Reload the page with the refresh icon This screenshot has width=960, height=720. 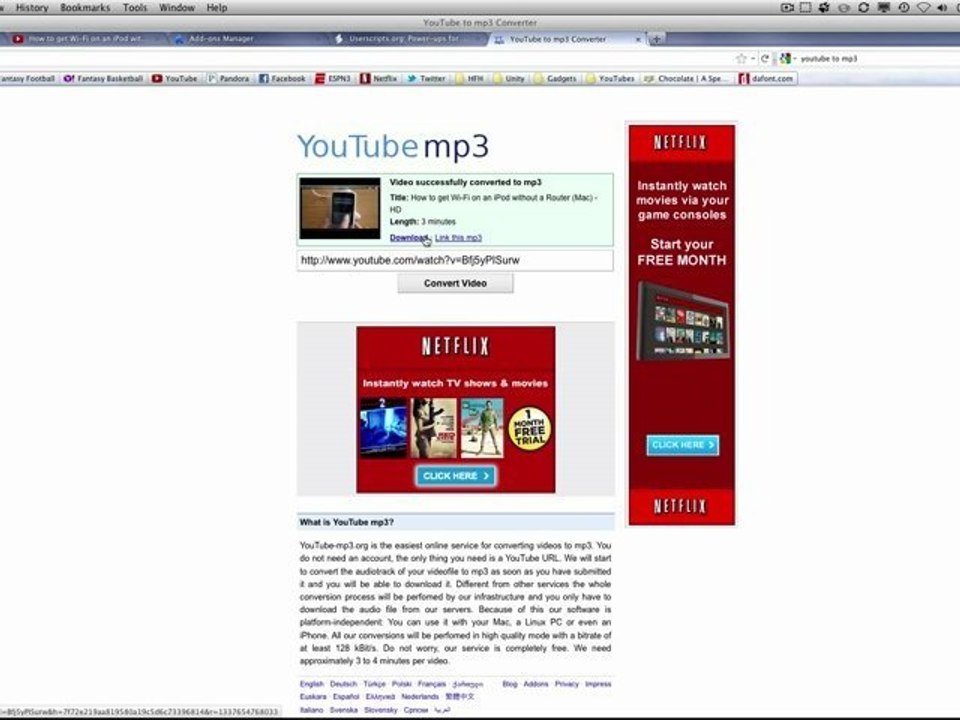pyautogui.click(x=765, y=59)
